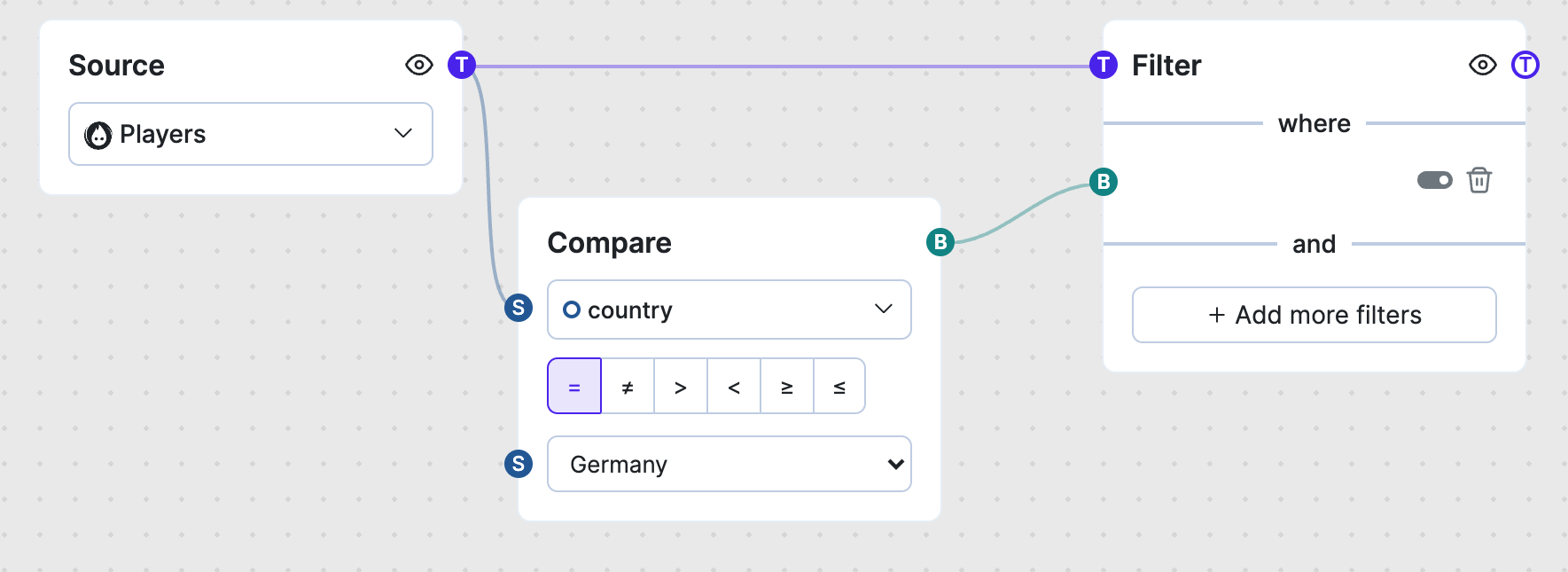Click the Add more filters button

point(1314,315)
